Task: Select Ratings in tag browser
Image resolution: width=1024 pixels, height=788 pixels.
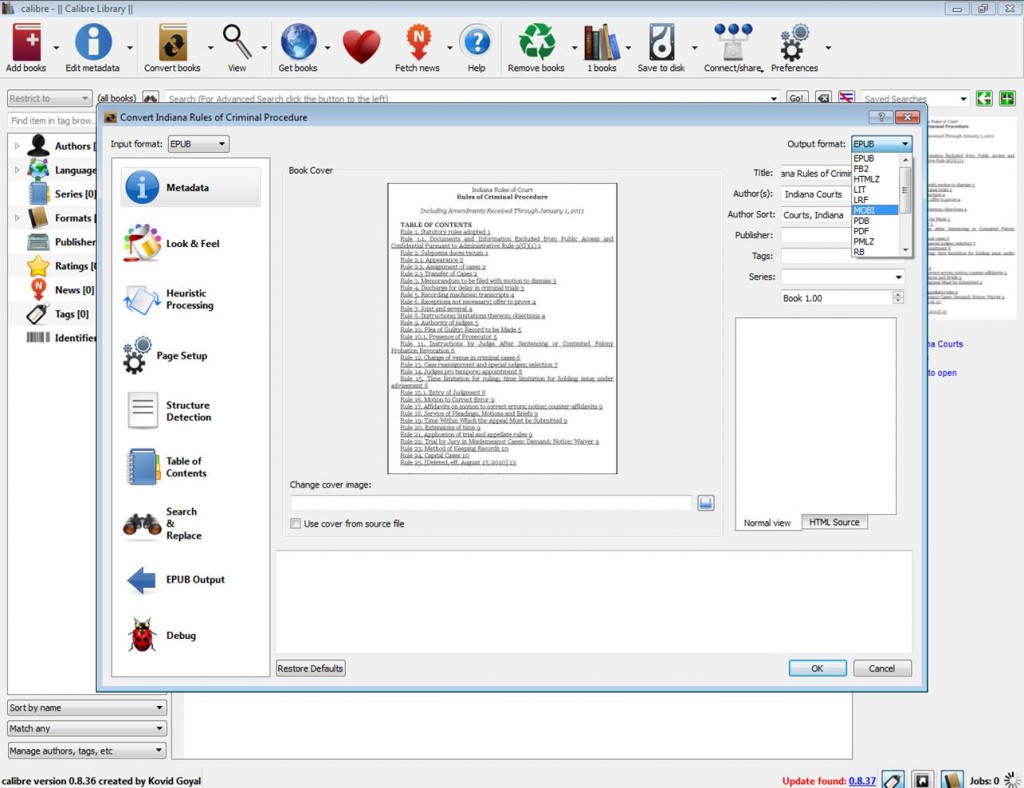Action: (x=62, y=266)
